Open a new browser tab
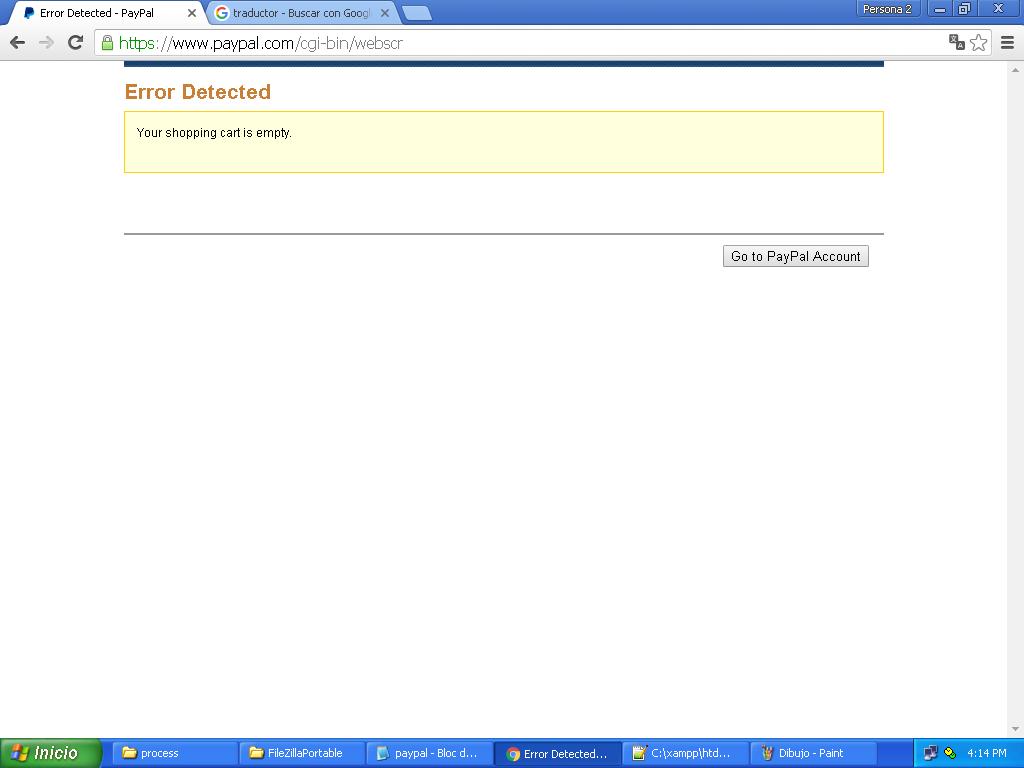Image resolution: width=1024 pixels, height=768 pixels. click(x=417, y=13)
